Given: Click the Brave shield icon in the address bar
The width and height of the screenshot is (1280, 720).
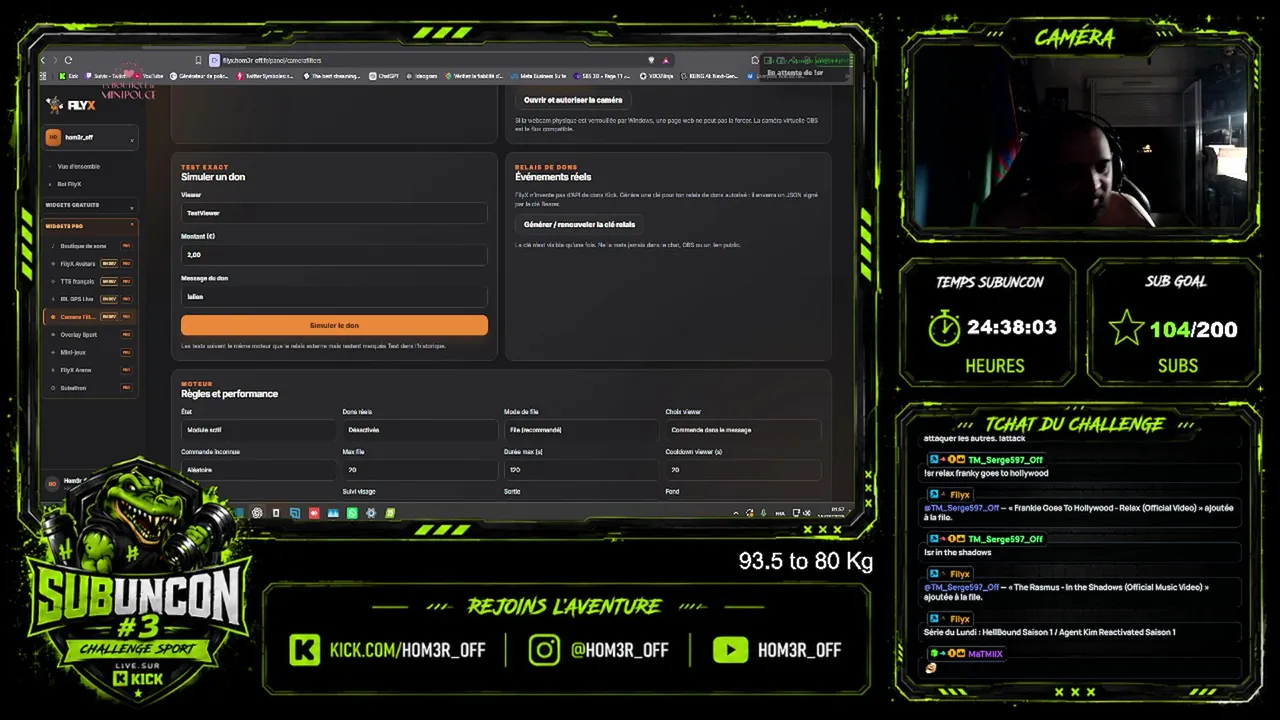Looking at the screenshot, I should pyautogui.click(x=651, y=60).
